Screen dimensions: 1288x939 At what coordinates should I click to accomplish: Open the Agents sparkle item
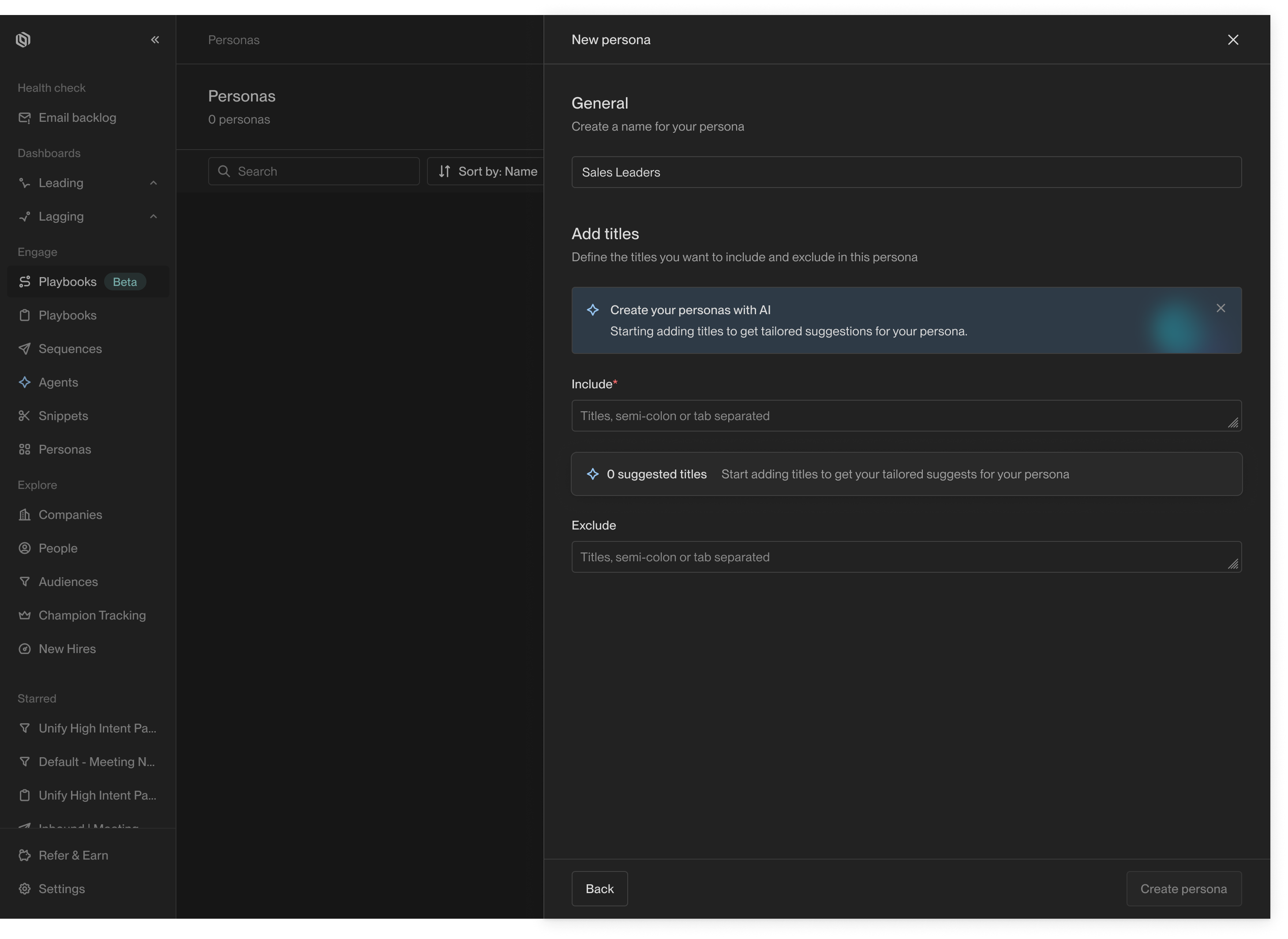[58, 383]
